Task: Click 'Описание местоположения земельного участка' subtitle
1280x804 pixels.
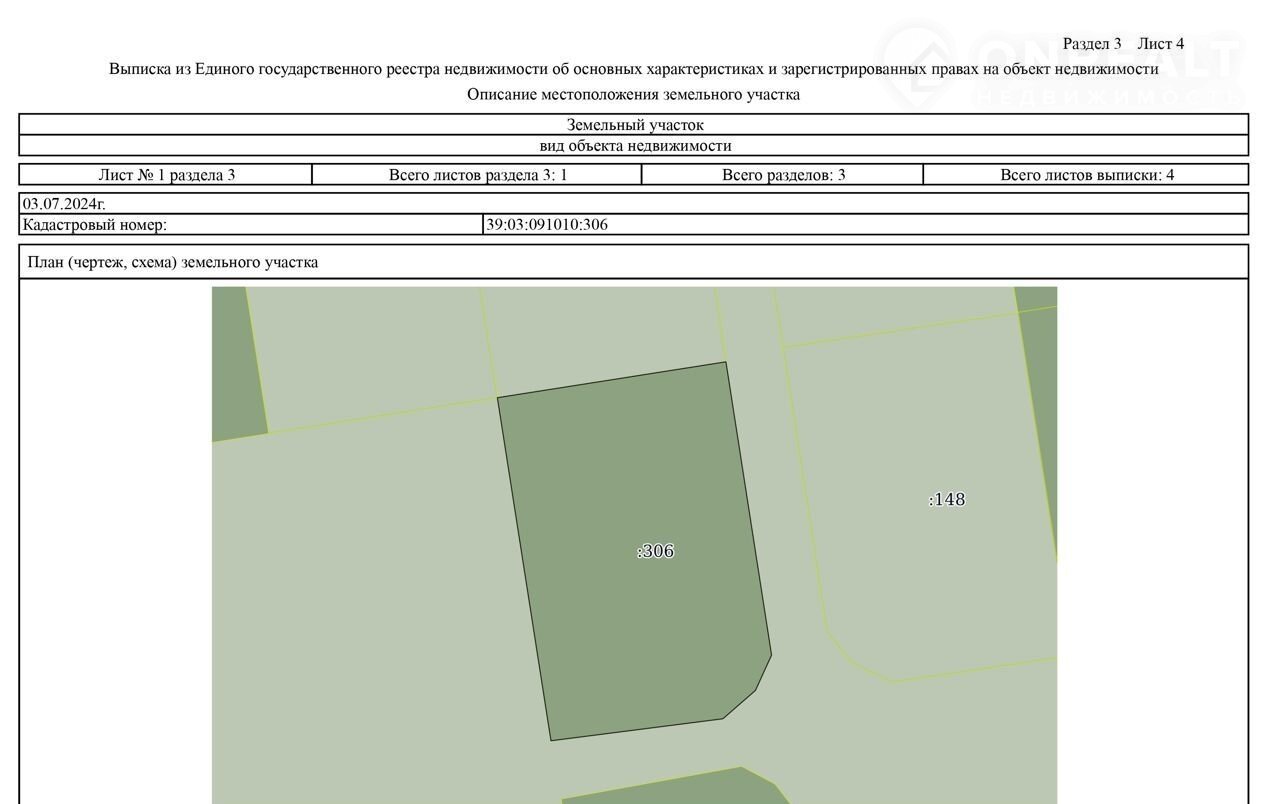Action: tap(633, 95)
